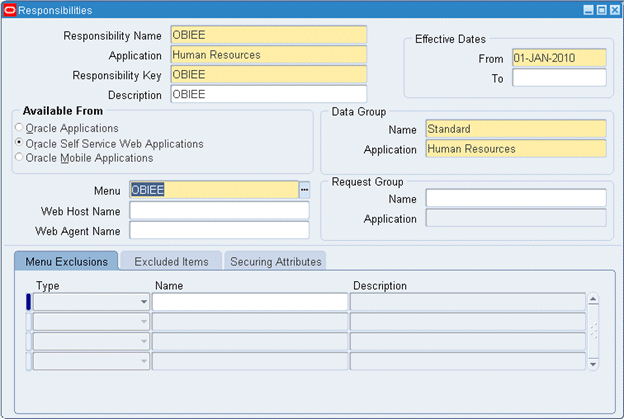The image size is (624, 419).
Task: Open the fourth row Type dropdown
Action: click(144, 361)
